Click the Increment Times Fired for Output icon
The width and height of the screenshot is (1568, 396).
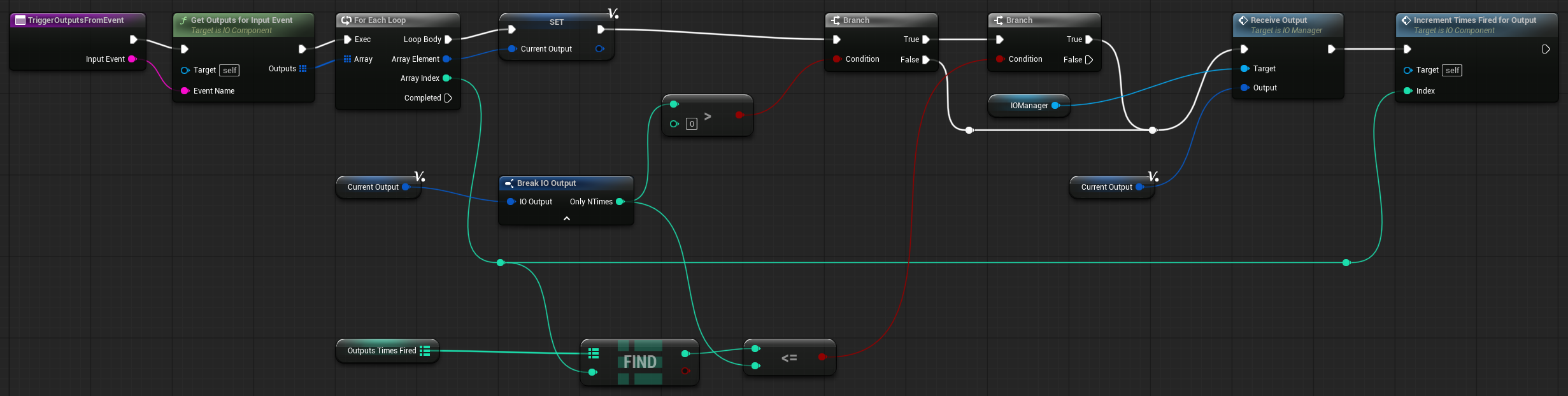(x=1406, y=20)
